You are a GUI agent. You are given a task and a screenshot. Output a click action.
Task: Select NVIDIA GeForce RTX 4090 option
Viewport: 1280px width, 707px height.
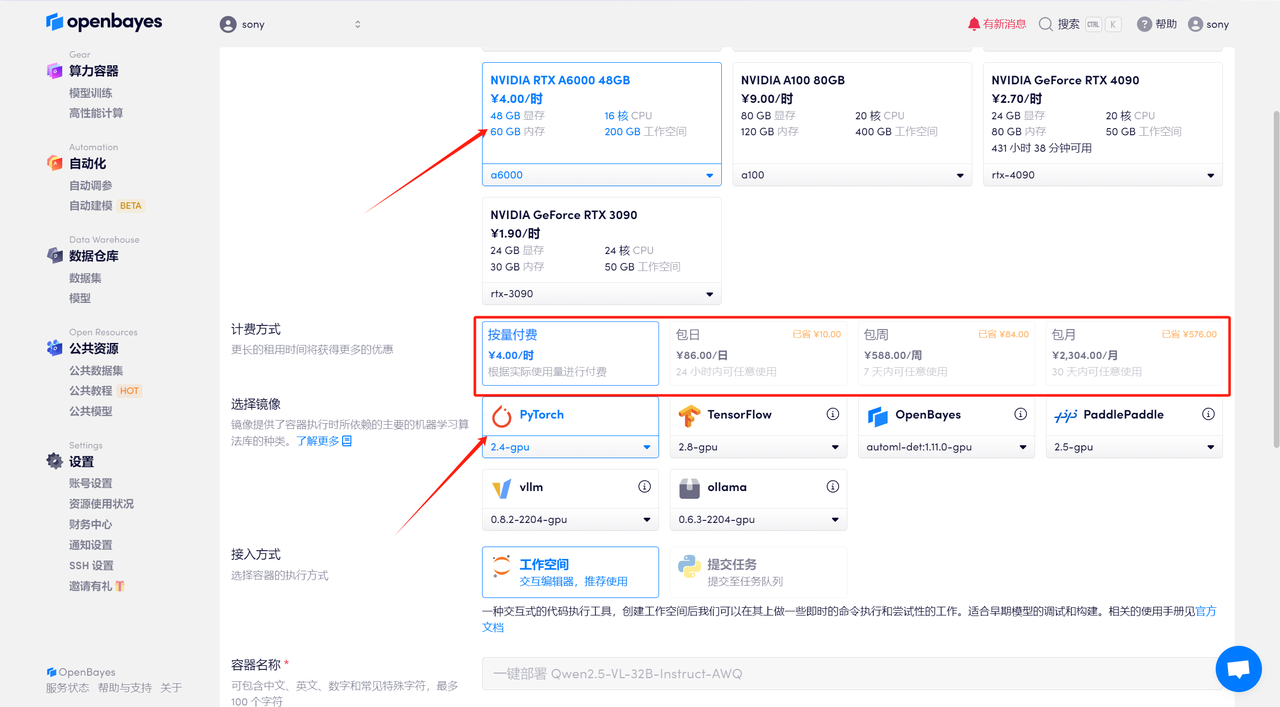tap(1102, 124)
